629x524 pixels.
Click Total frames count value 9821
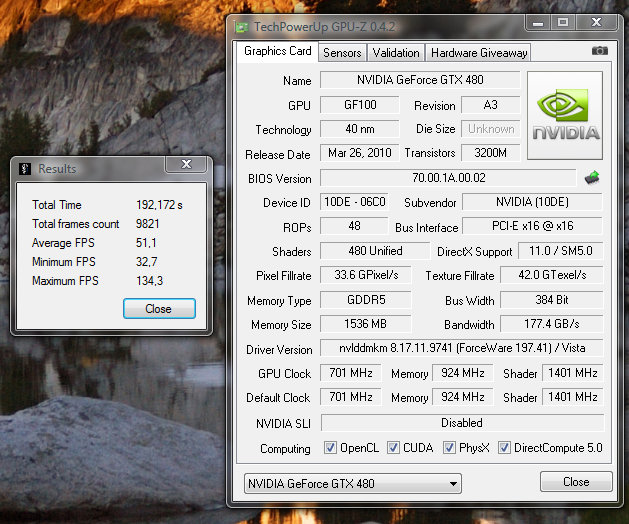(148, 224)
